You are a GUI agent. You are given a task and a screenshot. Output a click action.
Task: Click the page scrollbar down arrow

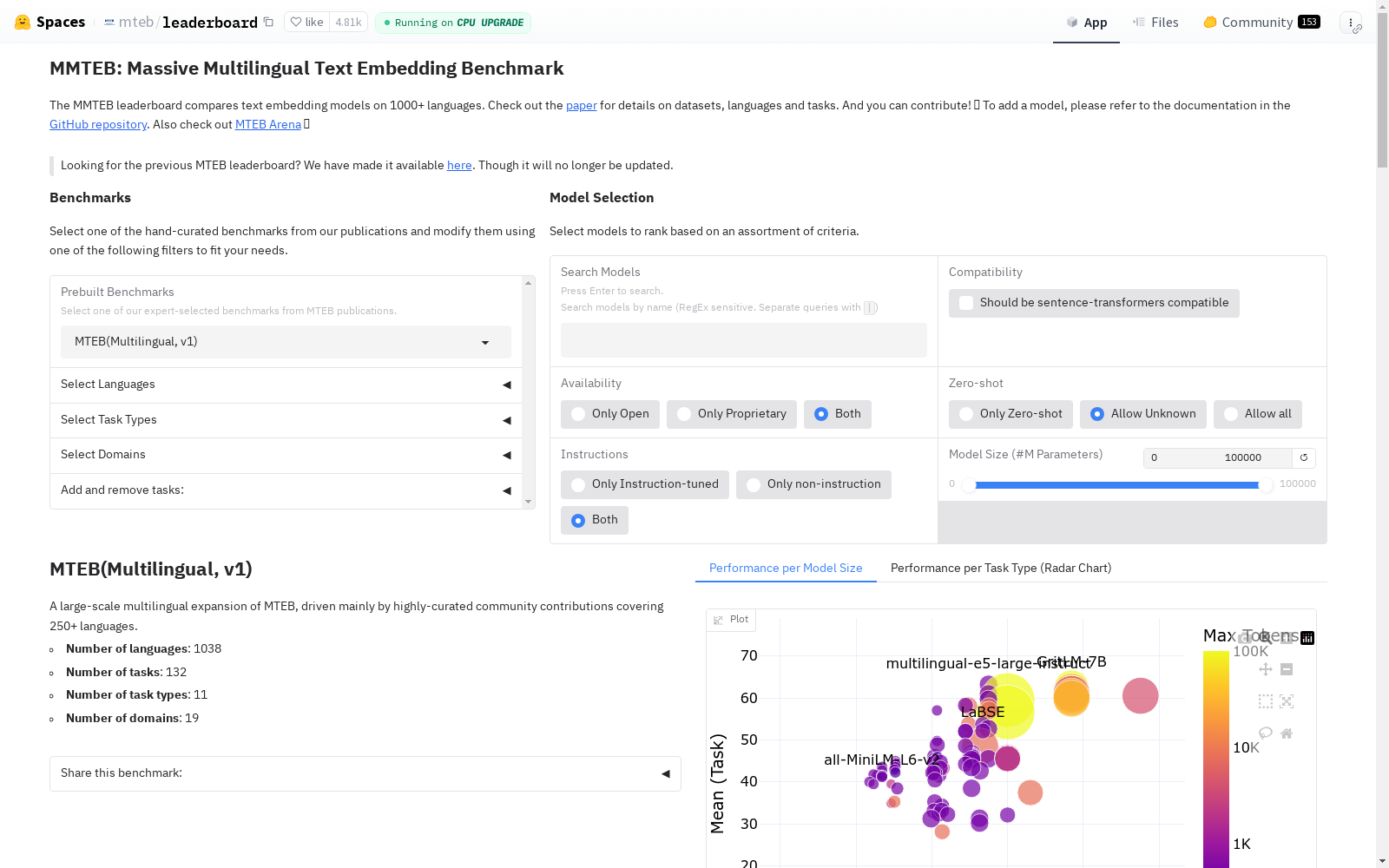pyautogui.click(x=1382, y=861)
